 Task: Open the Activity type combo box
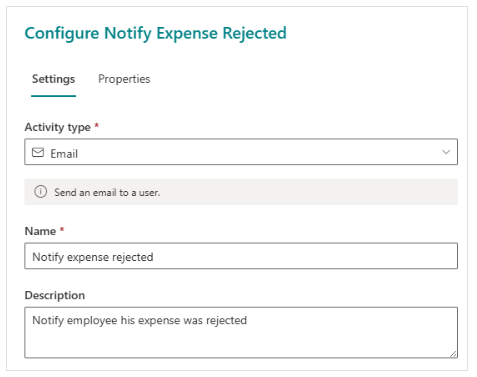tap(241, 152)
